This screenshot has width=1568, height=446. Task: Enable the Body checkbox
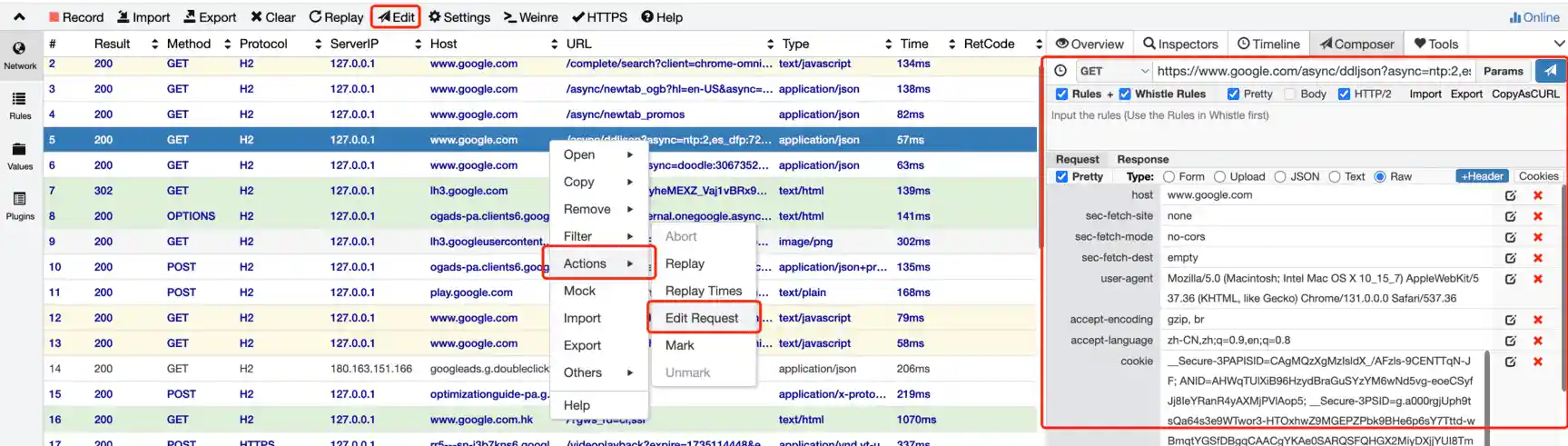pos(1290,94)
